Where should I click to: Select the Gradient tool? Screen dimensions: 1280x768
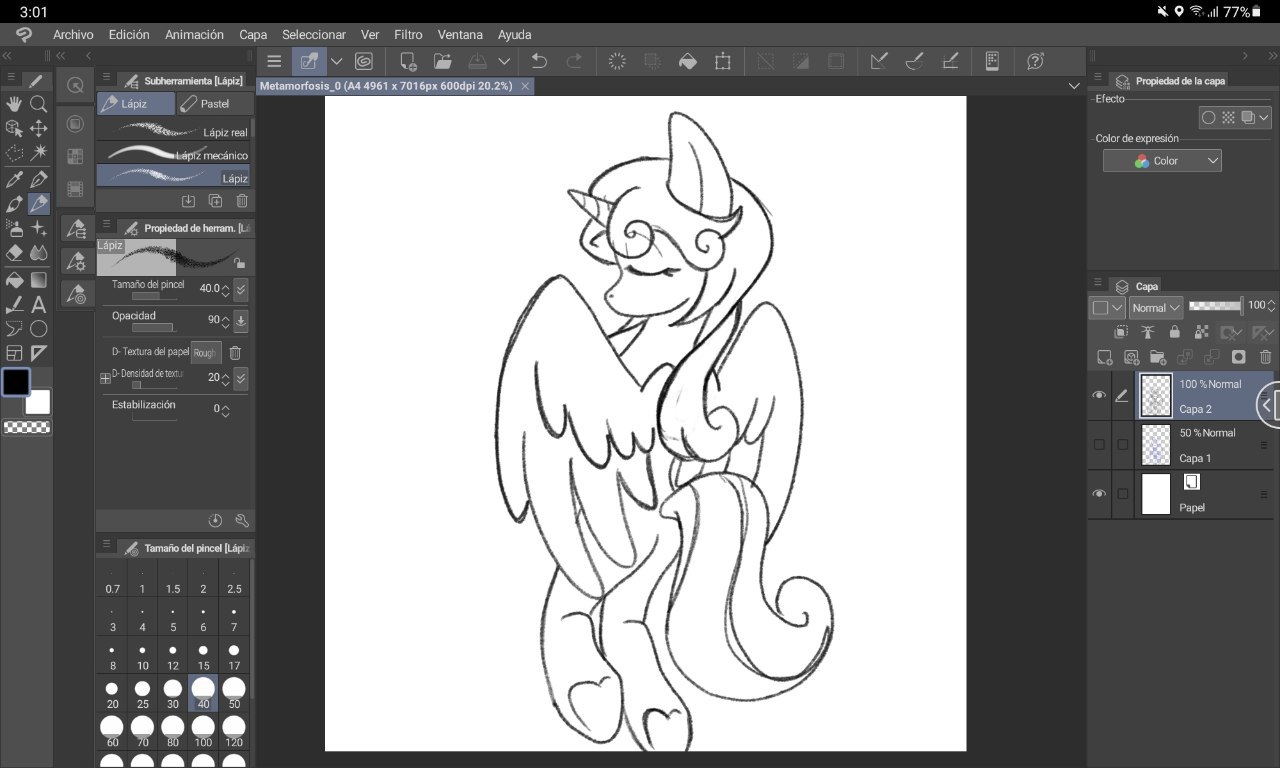coord(39,279)
